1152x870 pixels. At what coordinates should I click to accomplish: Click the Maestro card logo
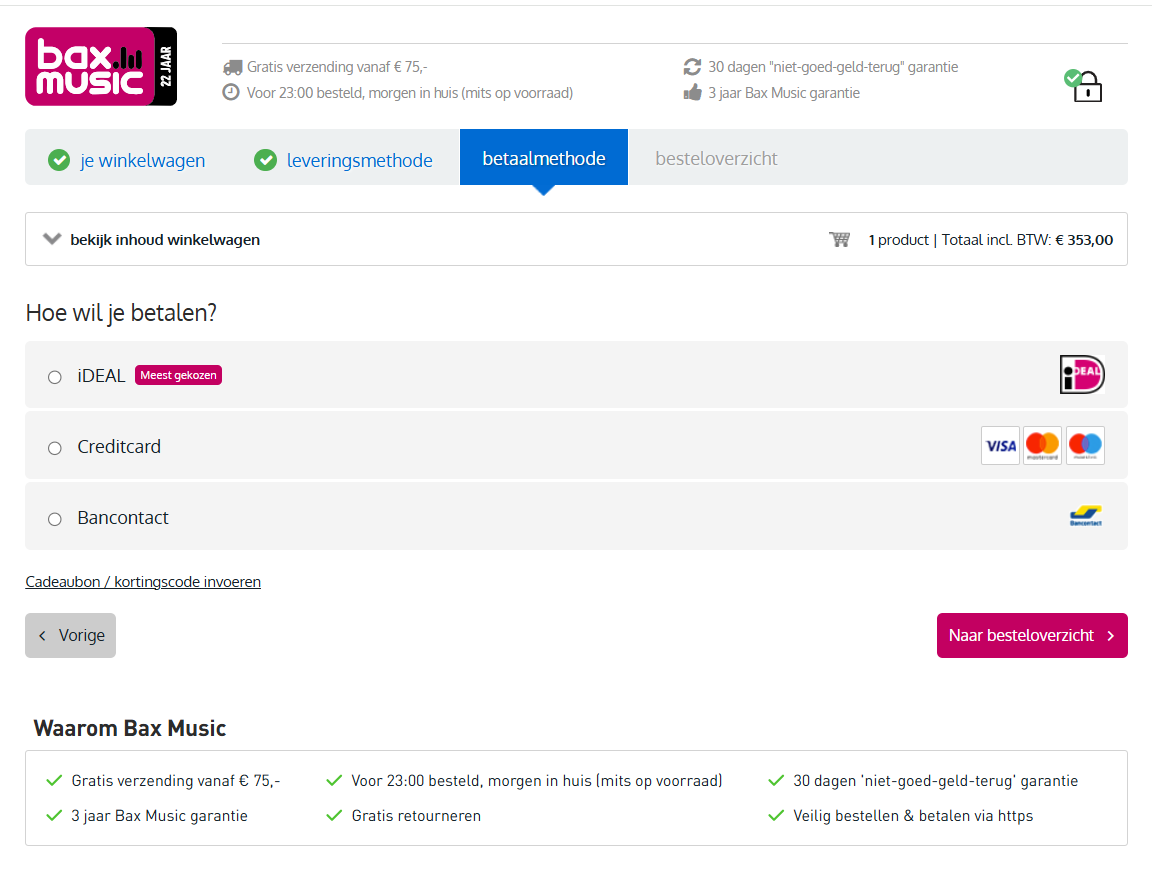tap(1085, 445)
